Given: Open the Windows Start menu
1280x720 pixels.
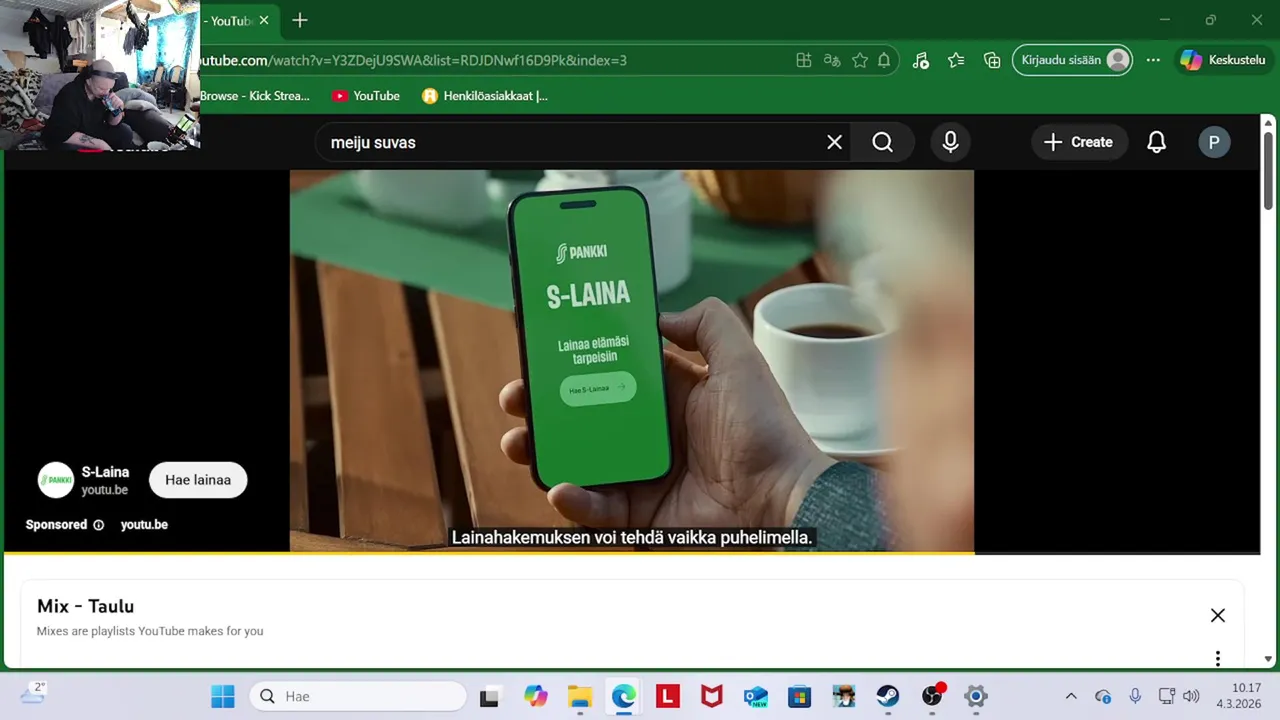Looking at the screenshot, I should [222, 696].
